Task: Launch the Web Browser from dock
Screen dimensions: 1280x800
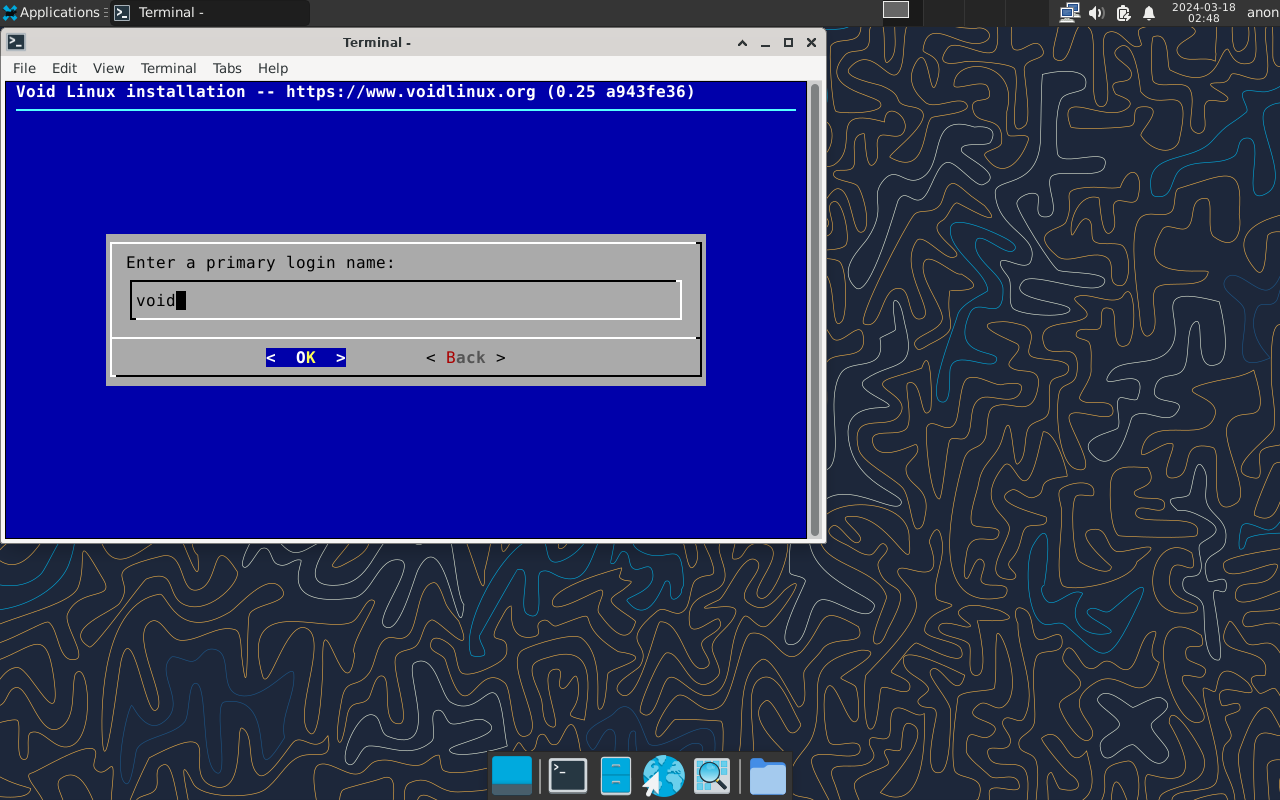Action: pyautogui.click(x=663, y=776)
